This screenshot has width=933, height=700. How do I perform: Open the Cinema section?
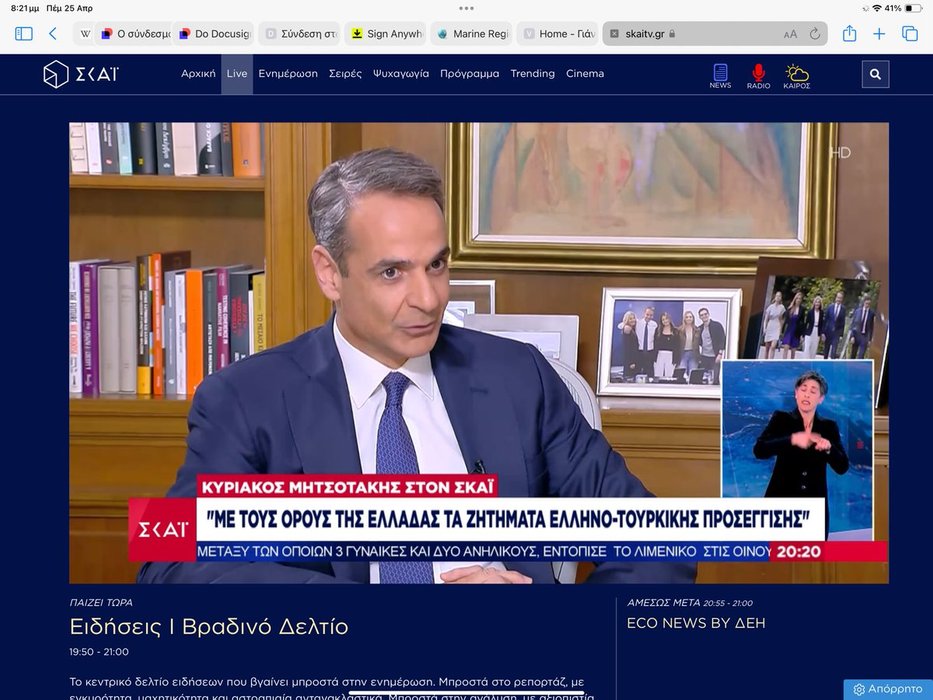click(x=585, y=74)
